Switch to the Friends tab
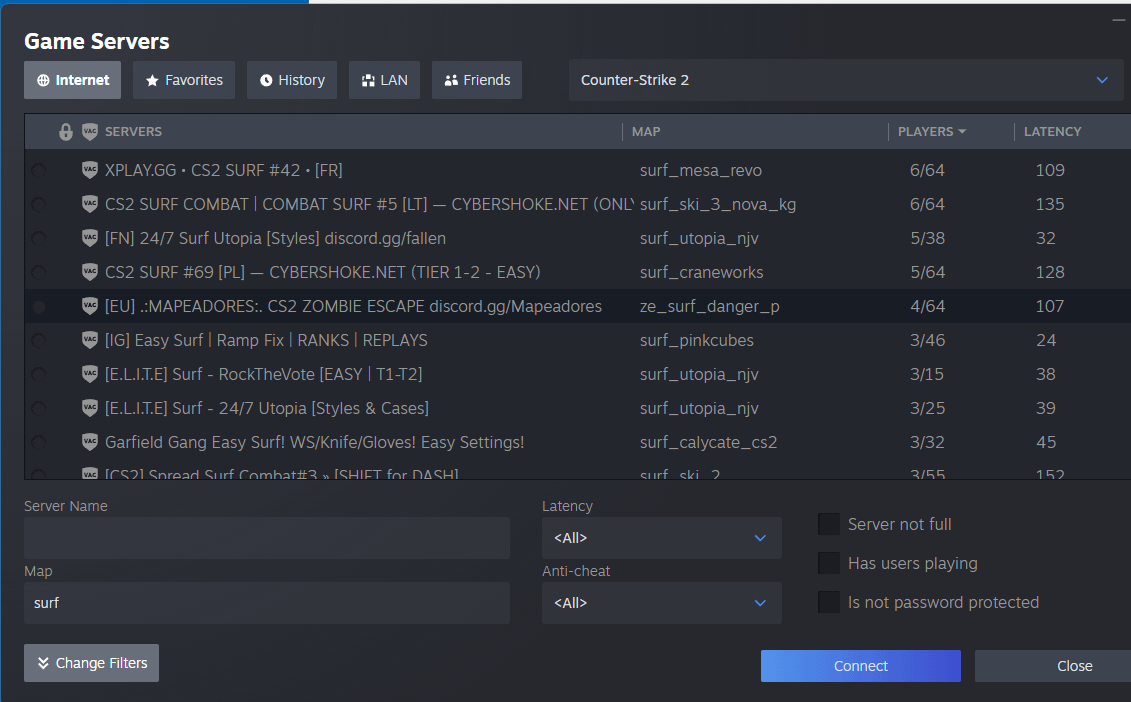 477,80
